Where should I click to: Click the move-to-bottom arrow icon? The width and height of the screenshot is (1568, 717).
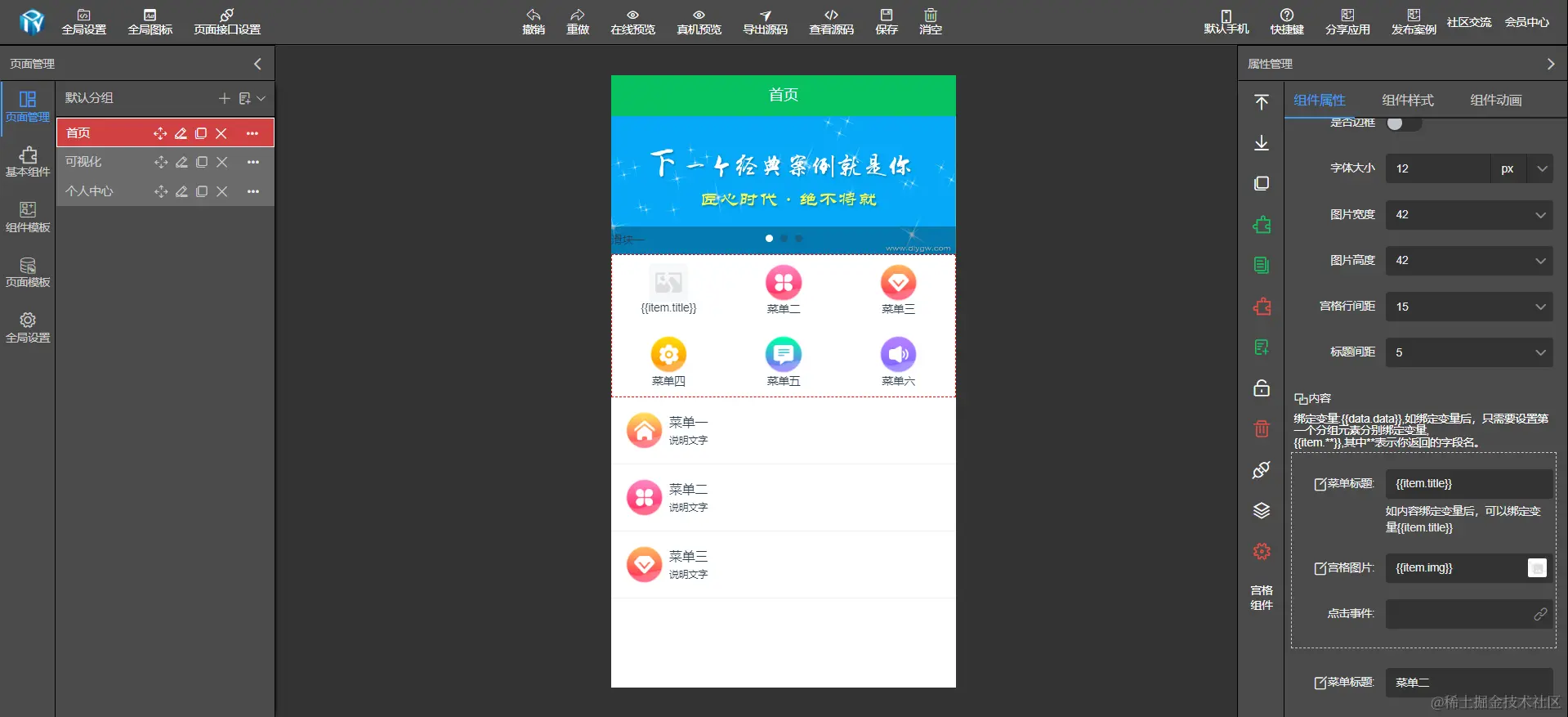tap(1262, 143)
